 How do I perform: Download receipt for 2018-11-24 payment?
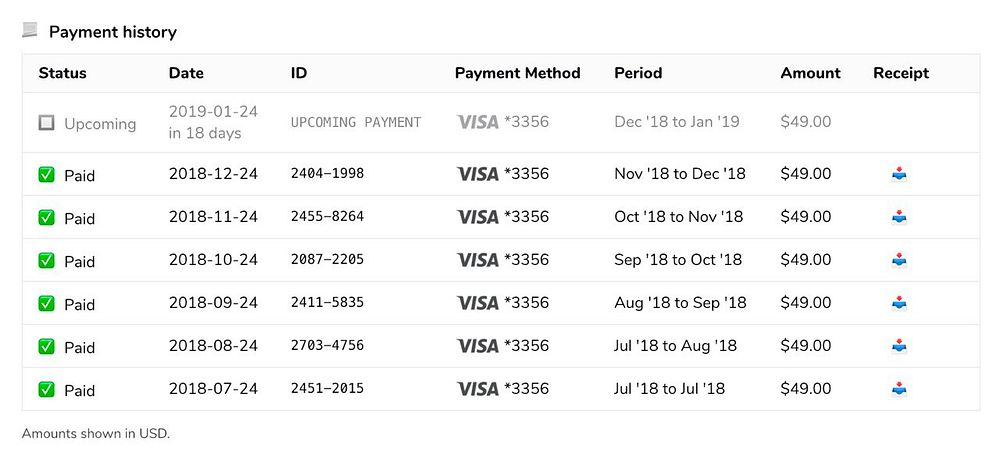[899, 217]
